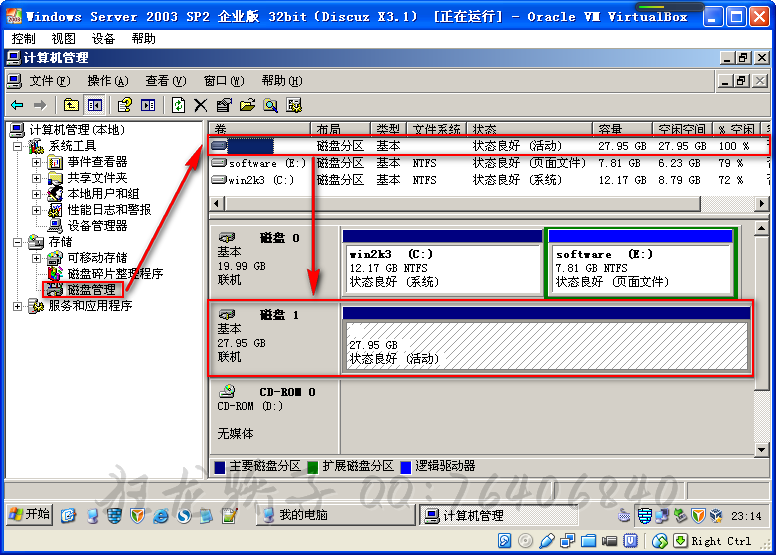
Task: Click VirtualBox optical disc status icon
Action: (x=525, y=541)
